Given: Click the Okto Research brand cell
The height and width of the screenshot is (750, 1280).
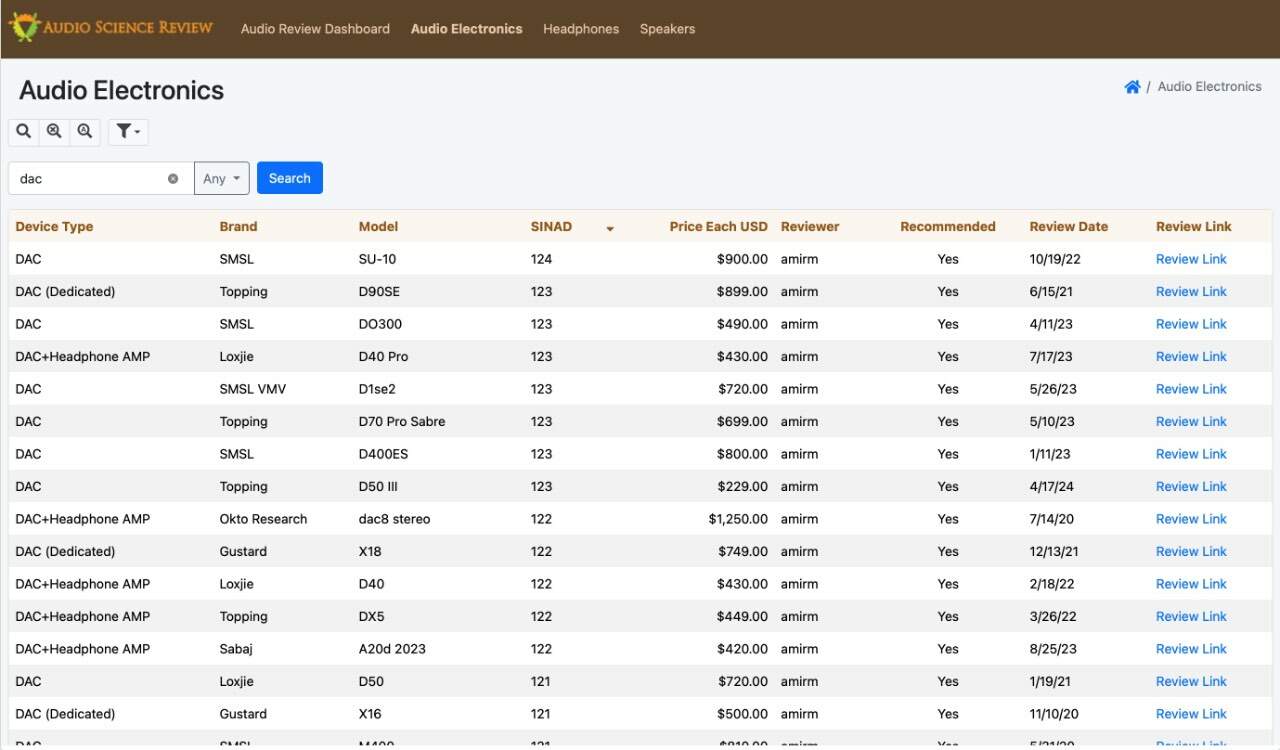Looking at the screenshot, I should [x=263, y=519].
